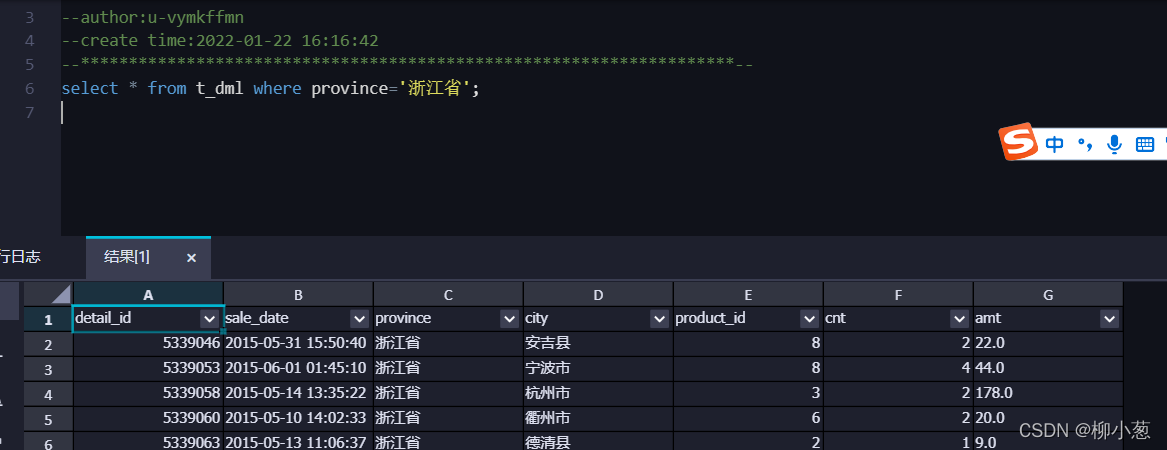Open the product_id column filter dropdown
The width and height of the screenshot is (1167, 450).
(810, 319)
